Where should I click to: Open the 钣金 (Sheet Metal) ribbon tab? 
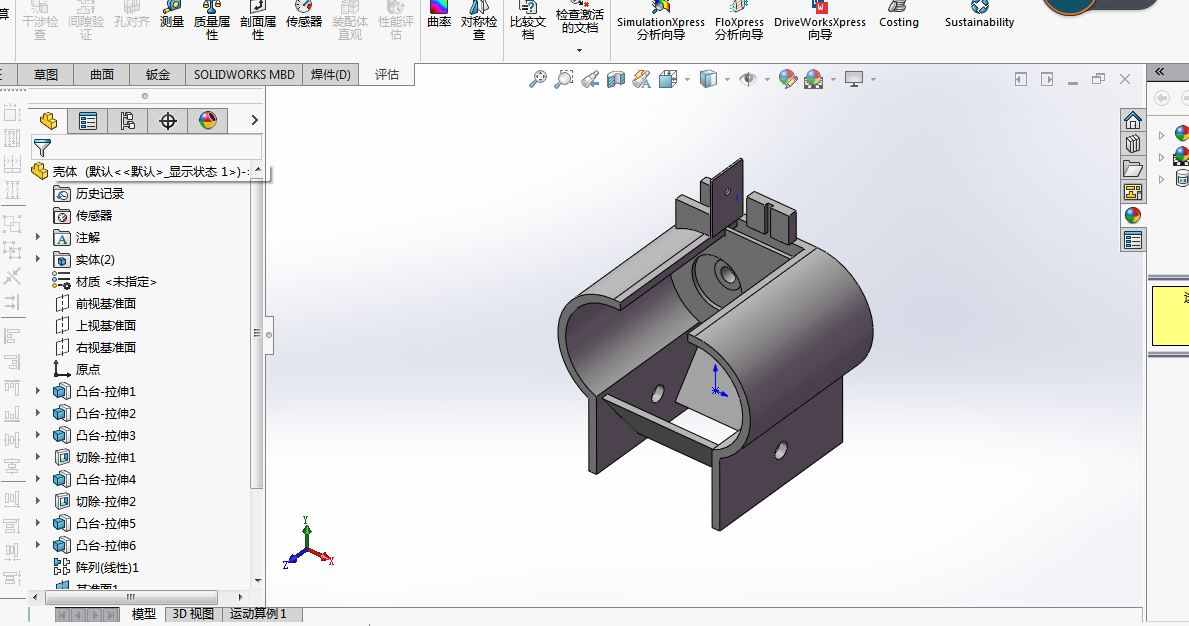(x=158, y=74)
